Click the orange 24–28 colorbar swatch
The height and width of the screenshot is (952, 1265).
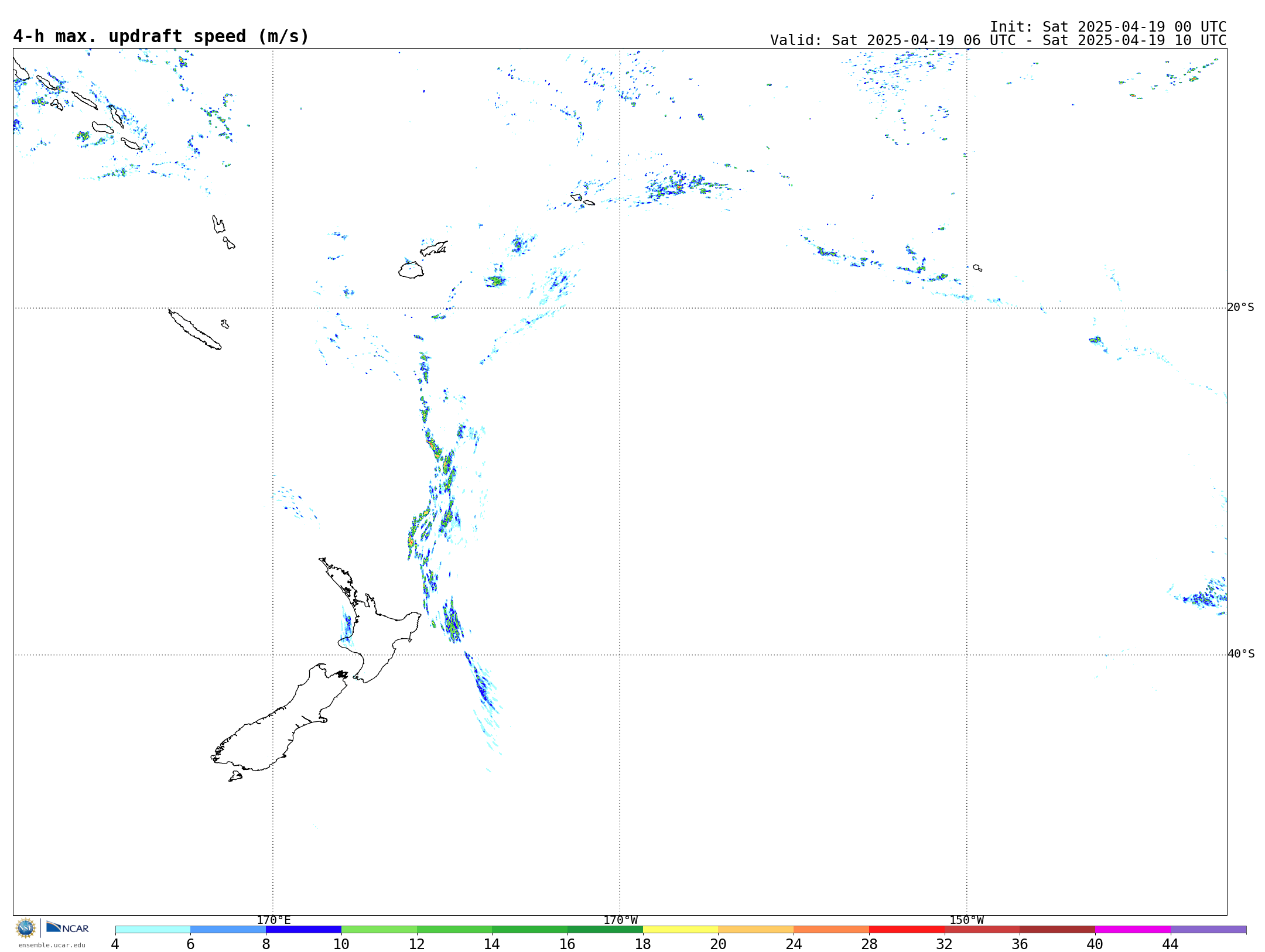click(831, 930)
